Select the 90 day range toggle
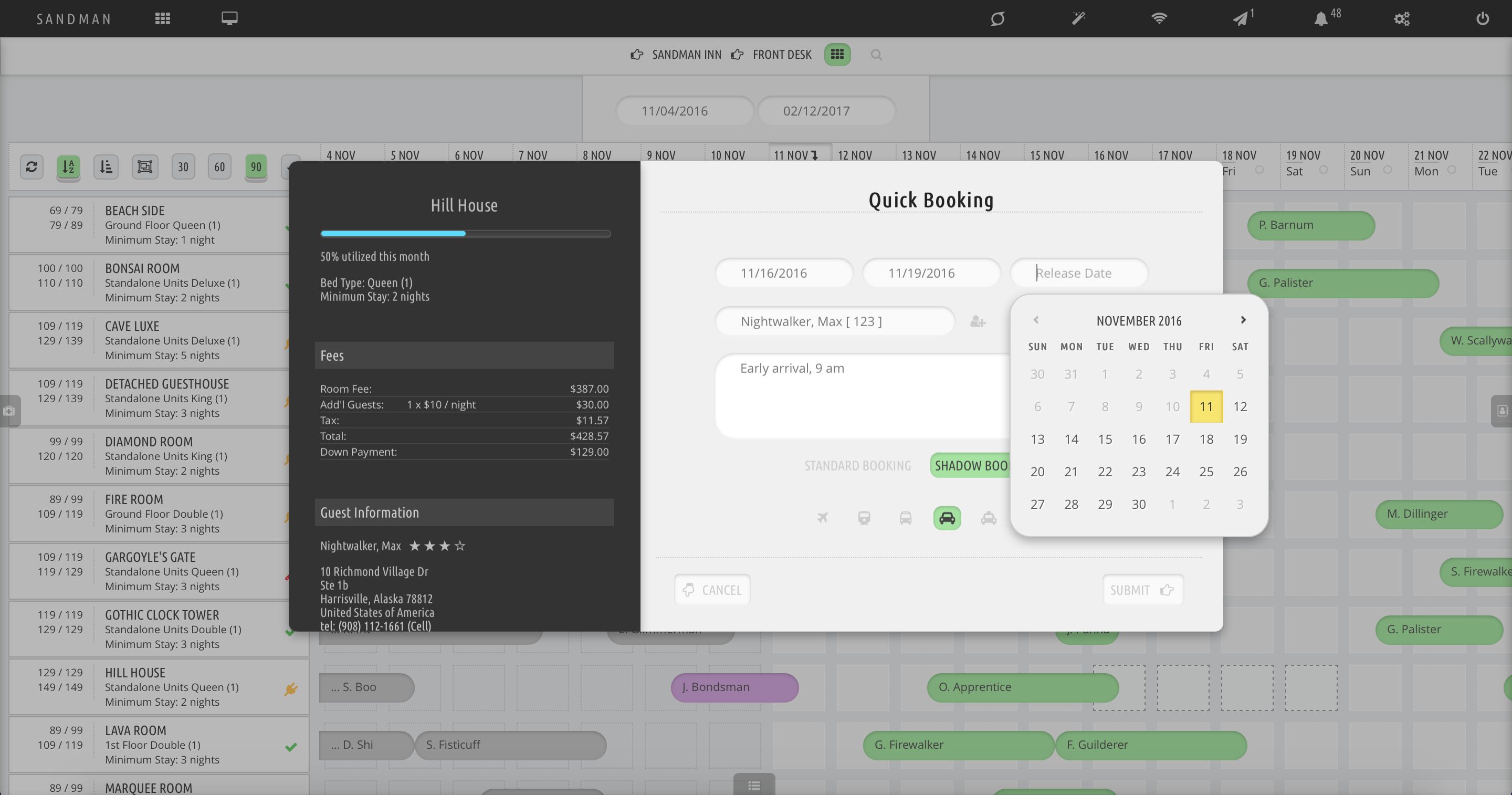 pos(256,167)
